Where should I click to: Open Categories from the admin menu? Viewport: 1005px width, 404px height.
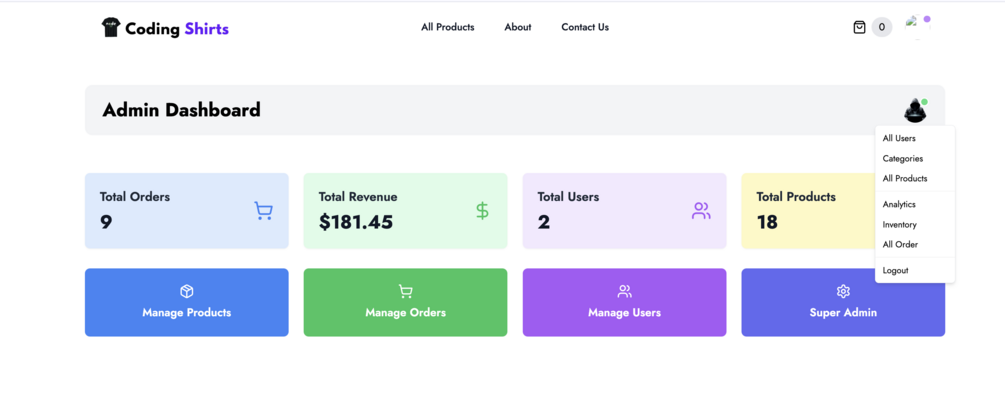[903, 158]
